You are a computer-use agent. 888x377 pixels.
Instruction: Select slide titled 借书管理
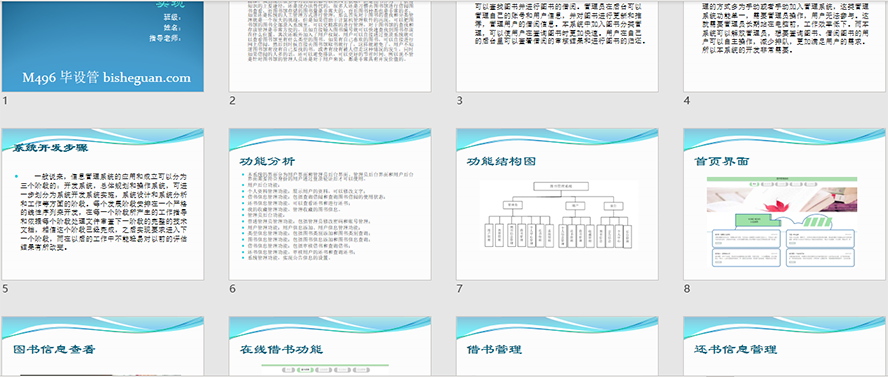557,346
